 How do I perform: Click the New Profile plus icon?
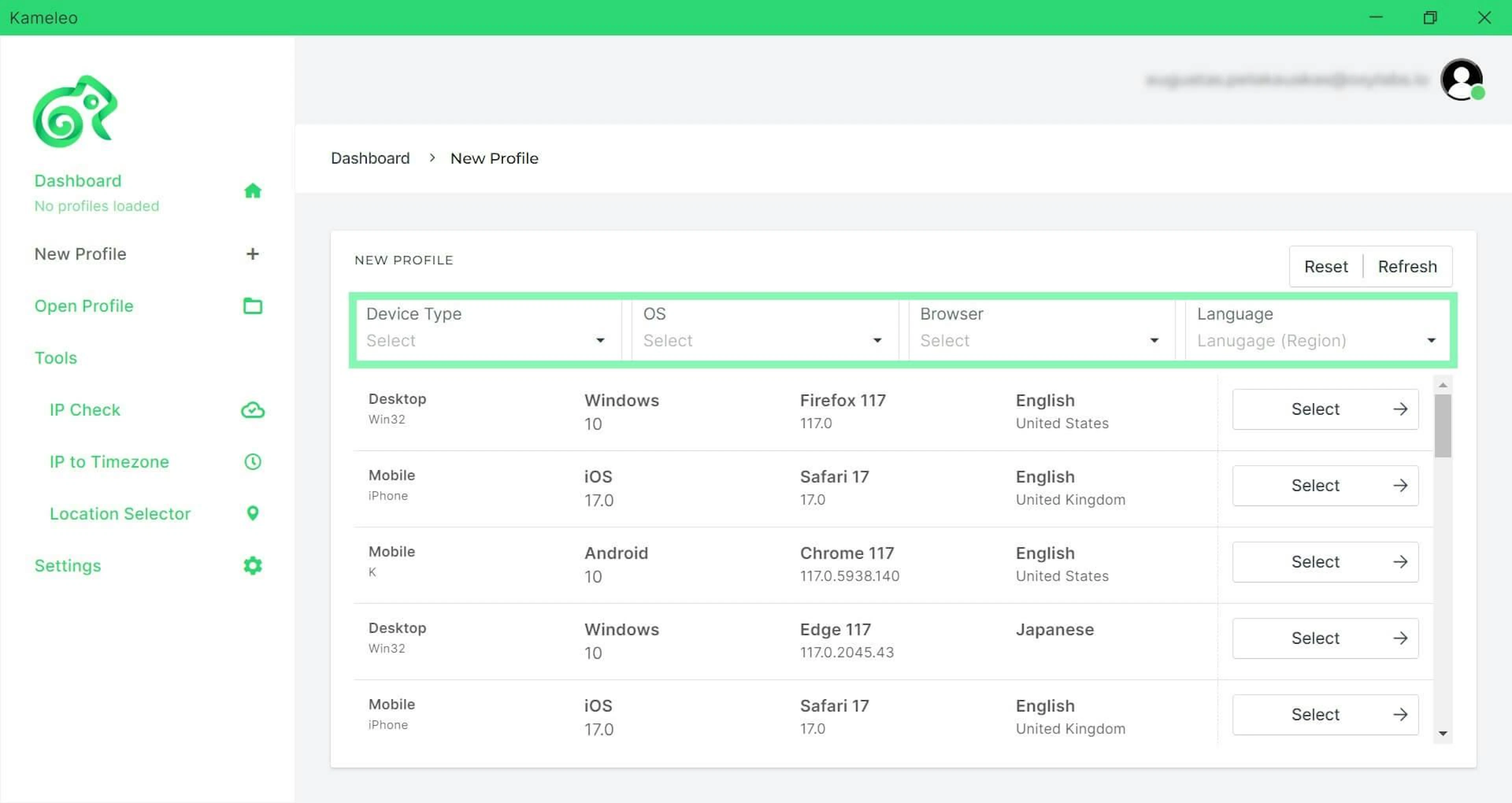(252, 253)
